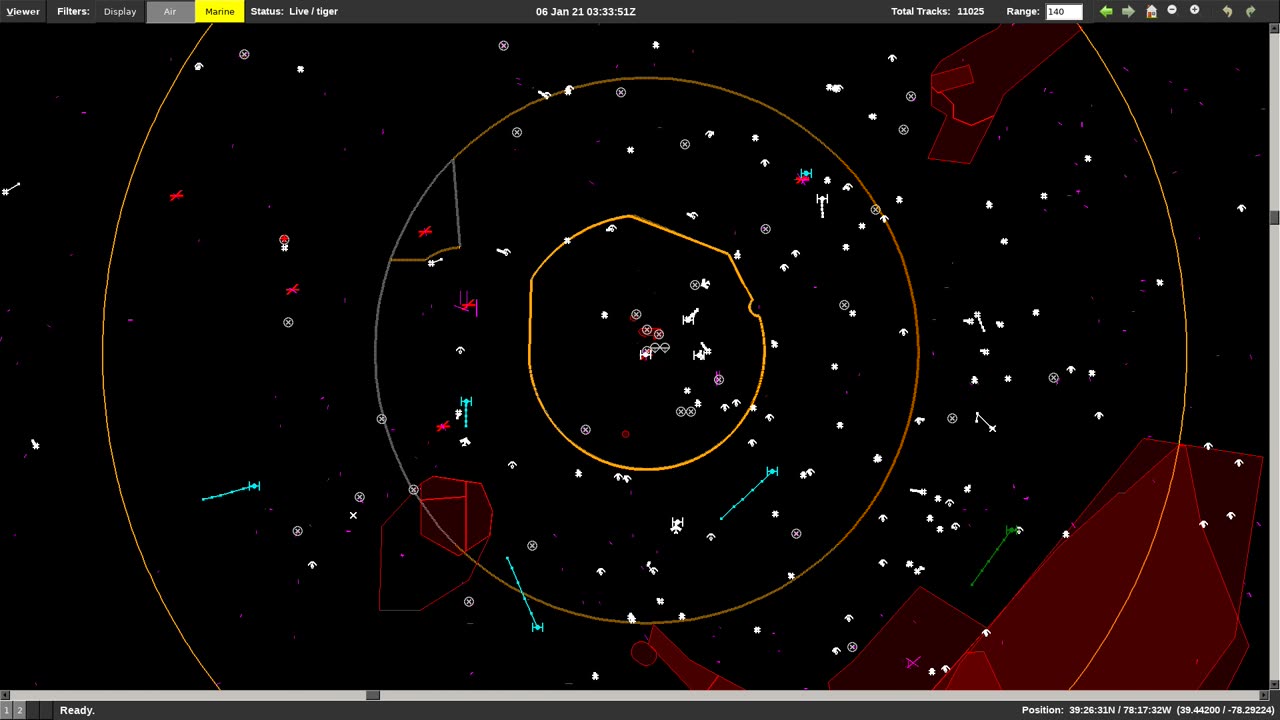This screenshot has height=720, width=1280.
Task: Switch to view tab 2
Action: point(18,710)
